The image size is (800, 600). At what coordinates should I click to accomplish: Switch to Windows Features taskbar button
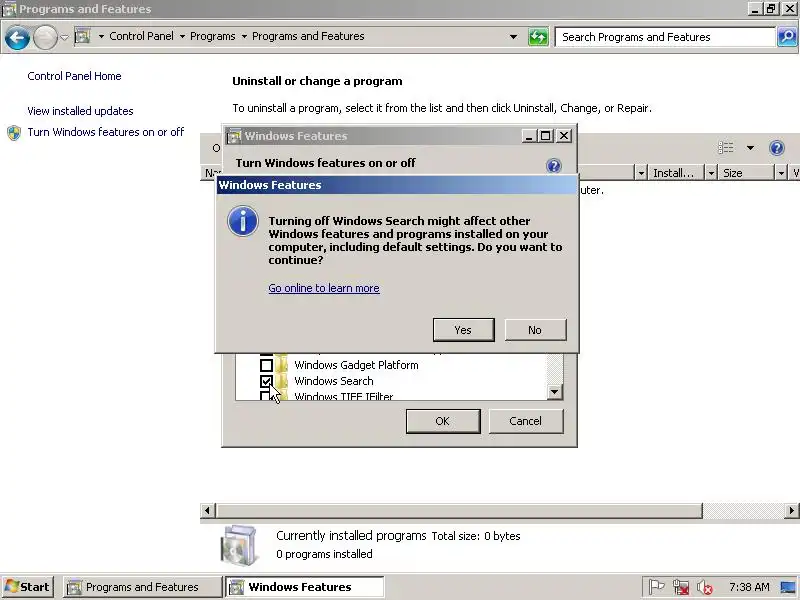click(305, 587)
